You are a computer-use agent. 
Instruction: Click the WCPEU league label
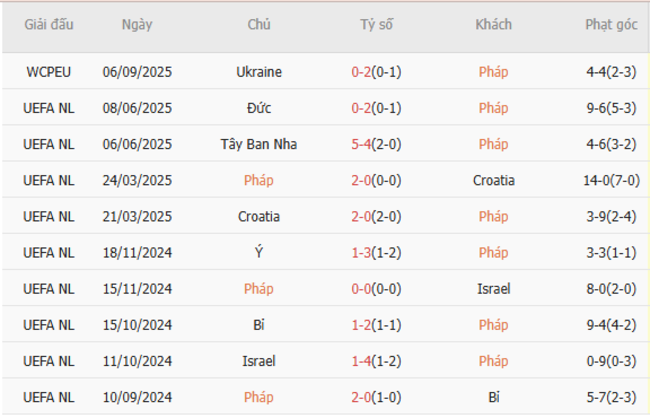[x=49, y=72]
